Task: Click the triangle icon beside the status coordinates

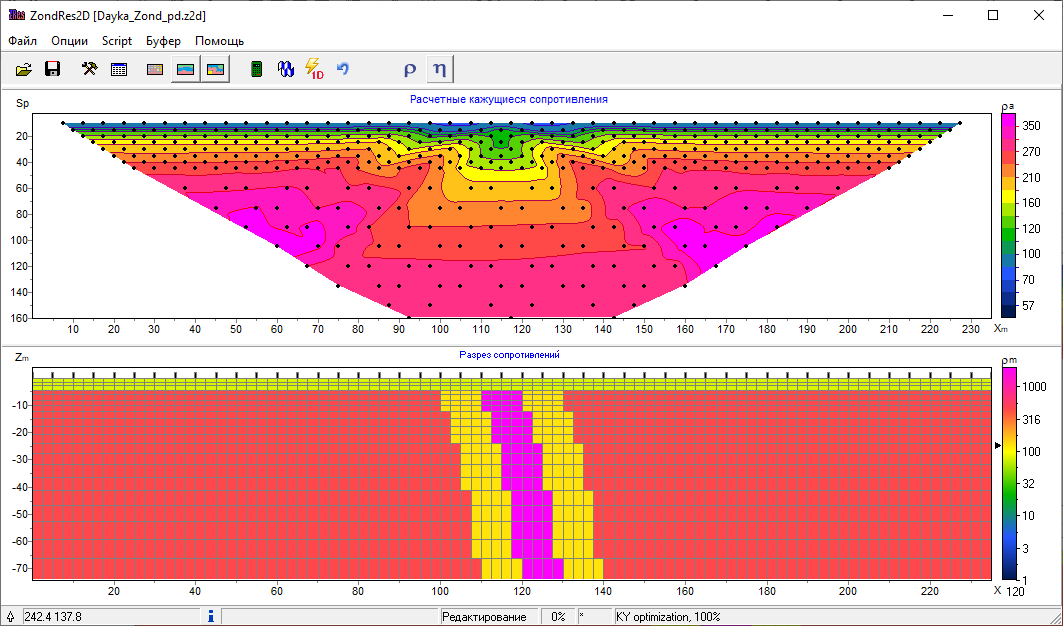Action: [x=10, y=617]
